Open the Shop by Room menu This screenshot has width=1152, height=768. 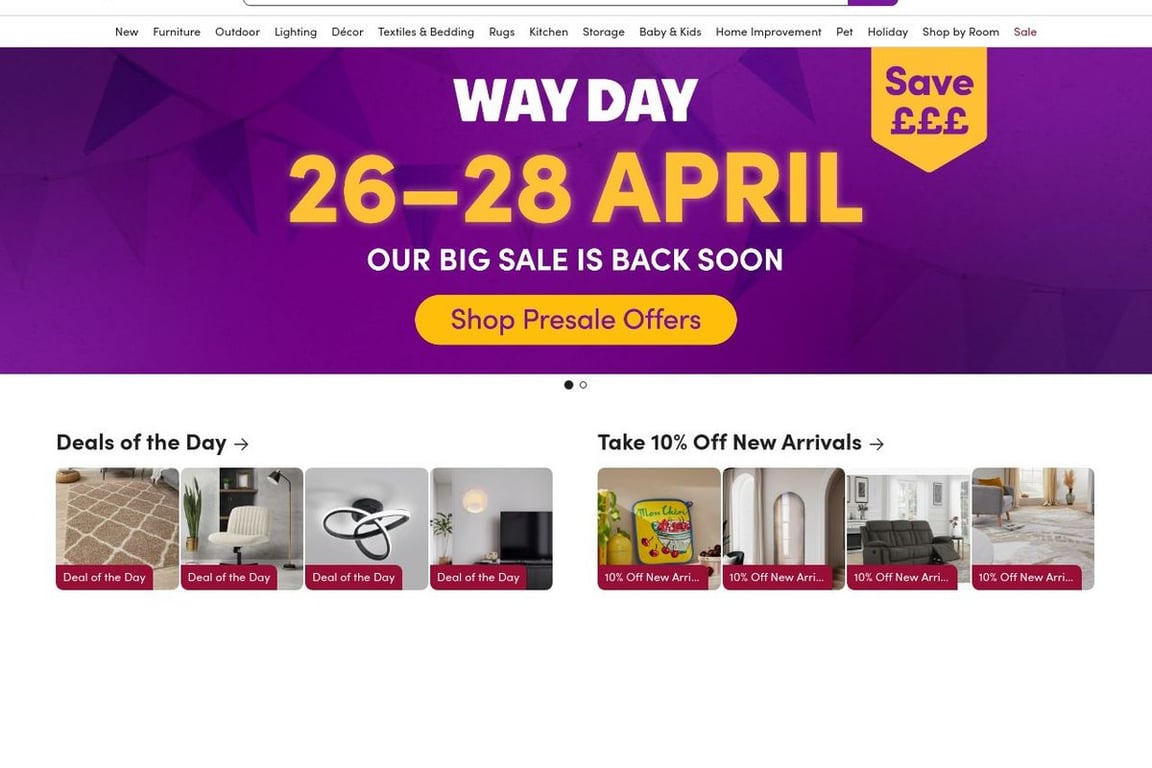(960, 32)
